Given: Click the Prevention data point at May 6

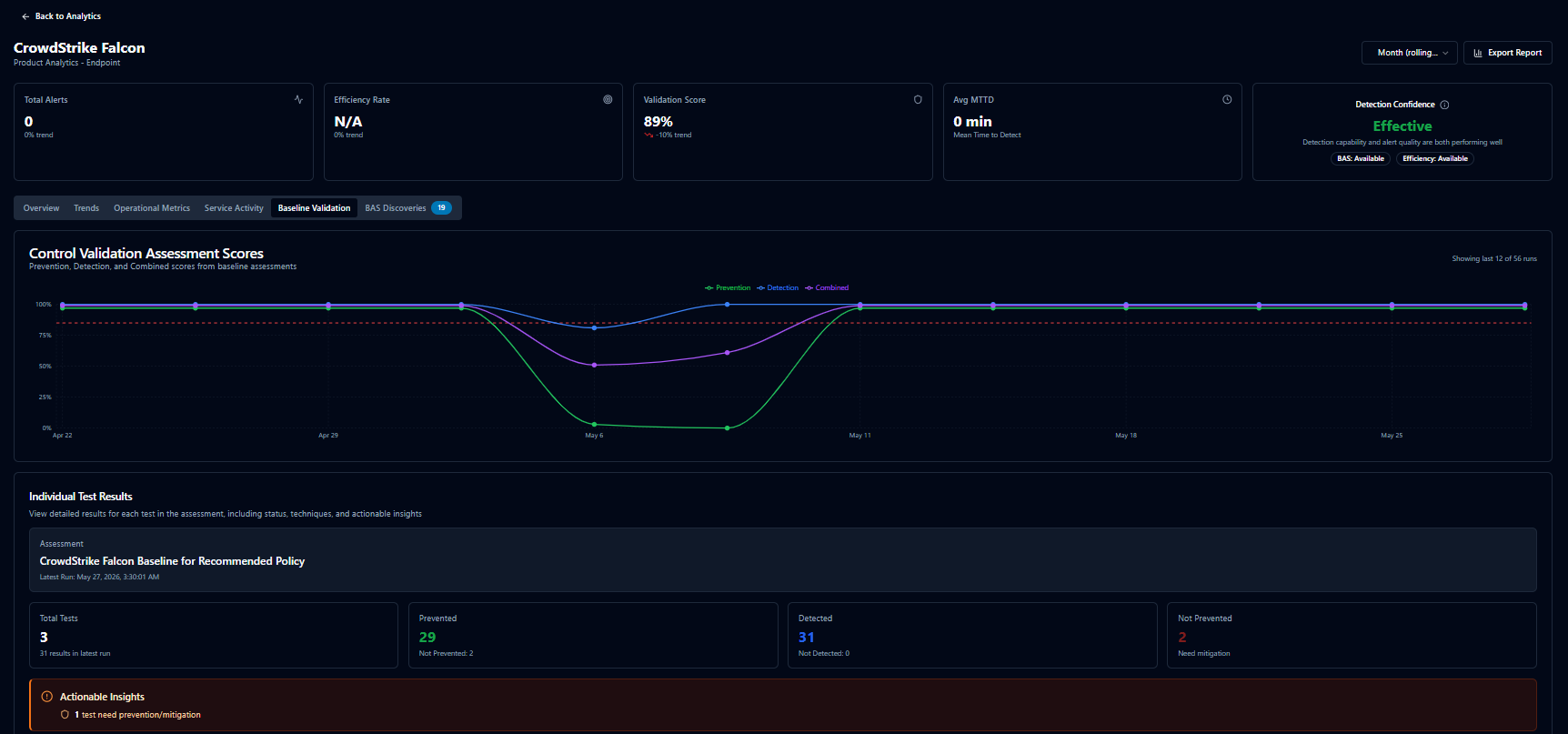Looking at the screenshot, I should pos(594,424).
